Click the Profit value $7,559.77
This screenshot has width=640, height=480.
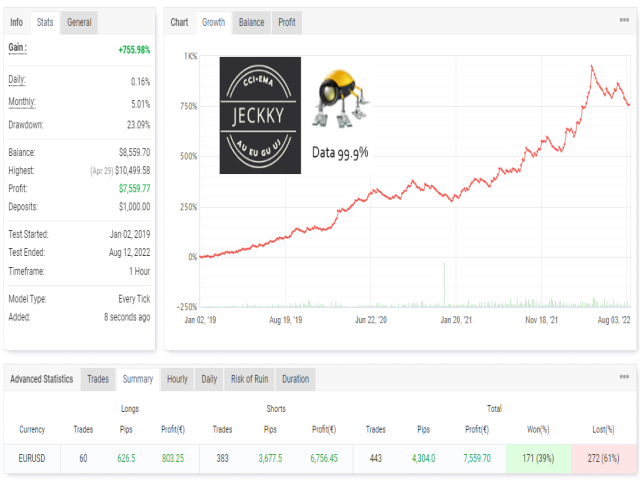pos(134,189)
